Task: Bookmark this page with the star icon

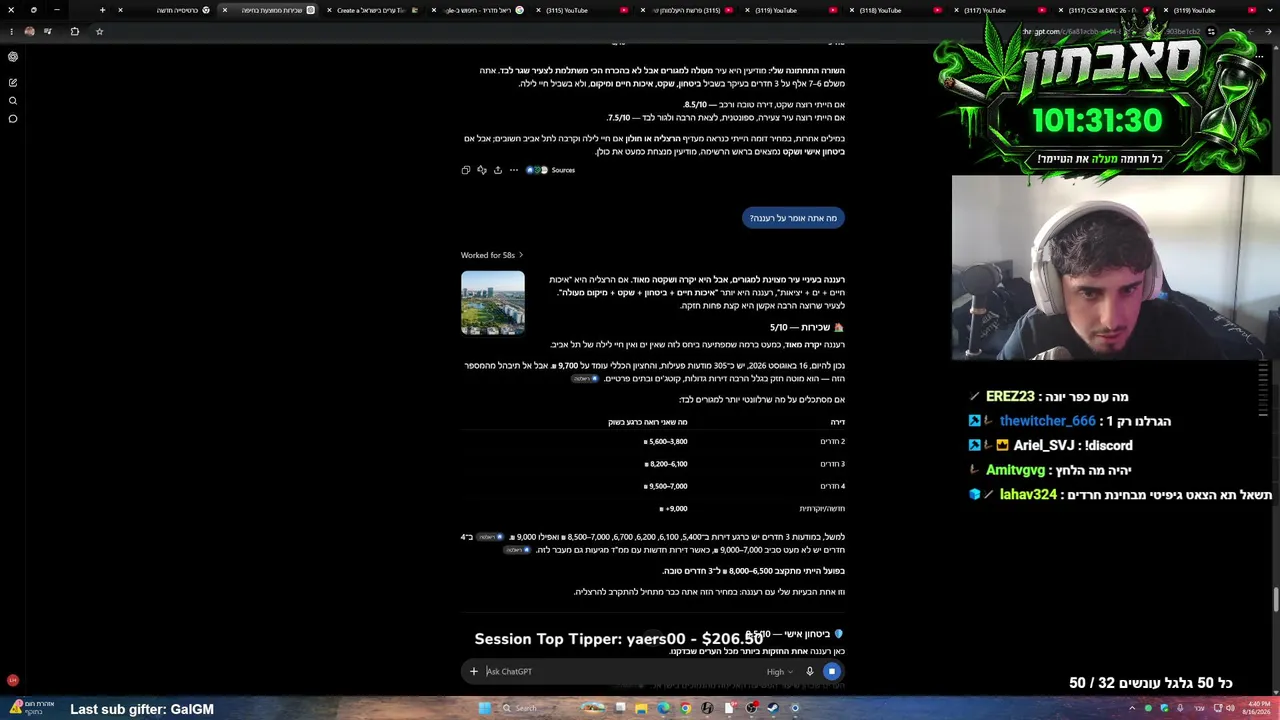Action: [99, 31]
